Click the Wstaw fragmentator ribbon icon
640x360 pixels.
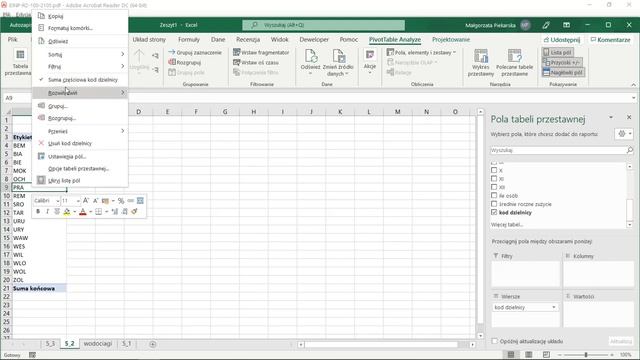click(236, 52)
